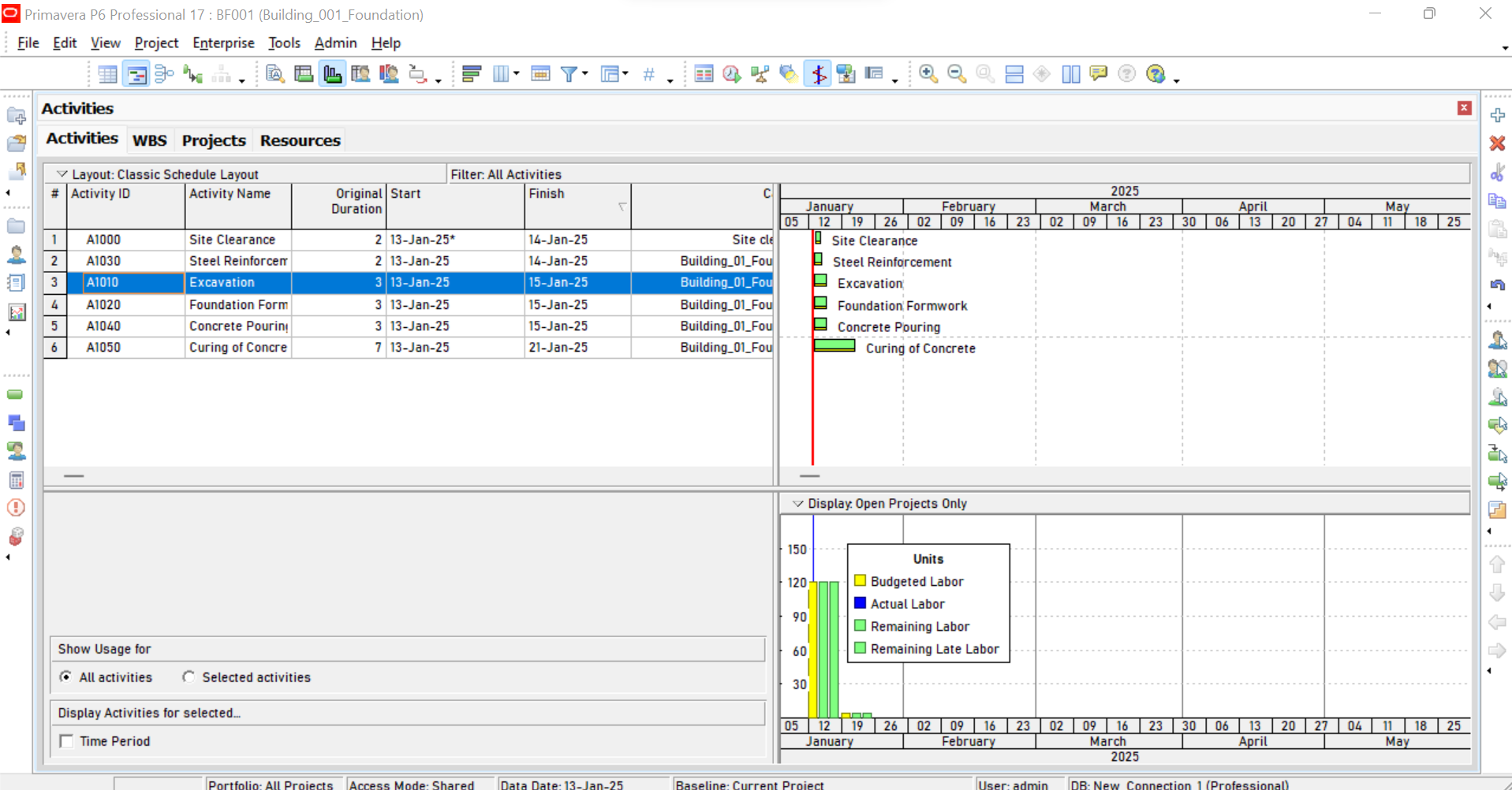The height and width of the screenshot is (790, 1512).
Task: Show the Resource Usage Spreadsheet icon
Action: (360, 74)
